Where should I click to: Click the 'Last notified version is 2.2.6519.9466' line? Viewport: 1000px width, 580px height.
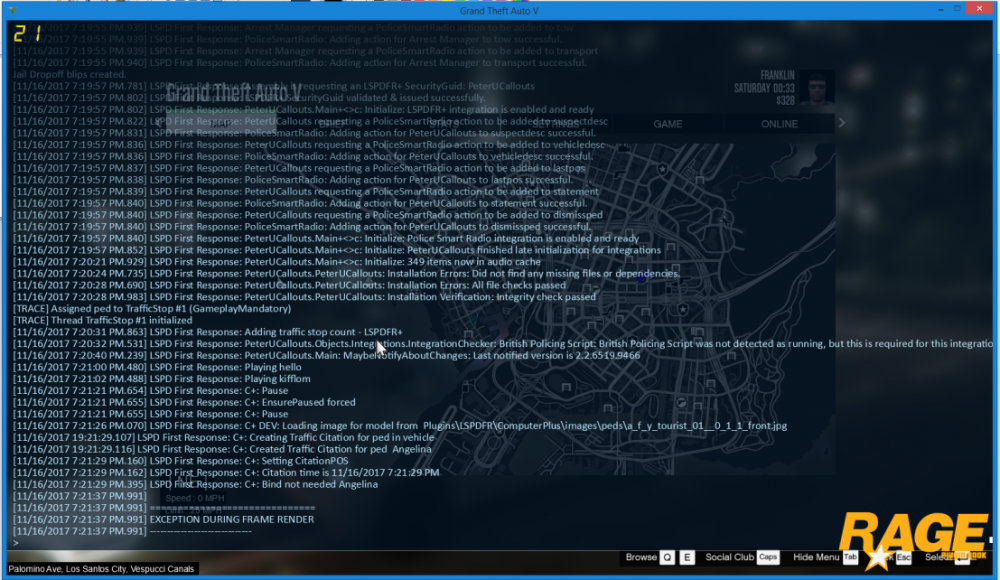(x=326, y=355)
